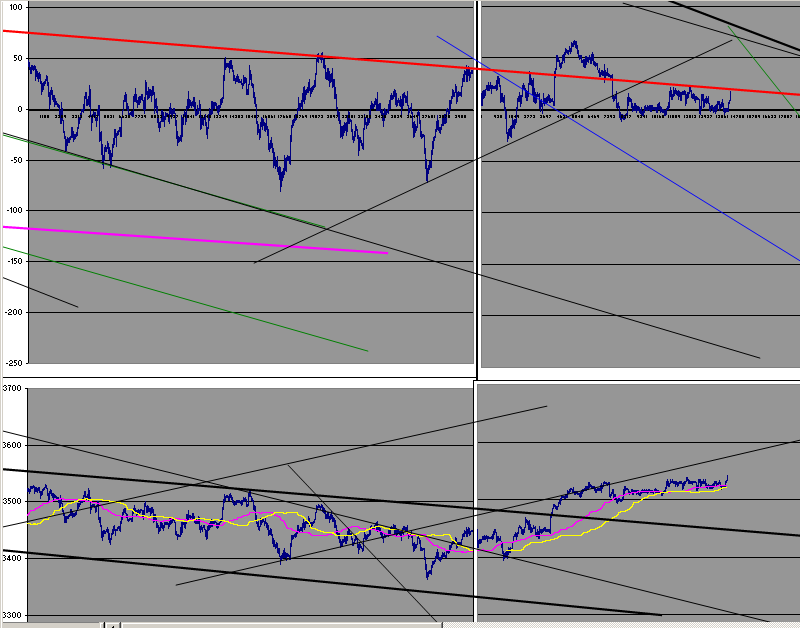Image resolution: width=800 pixels, height=628 pixels.
Task: Click the "100" axis label in the upper left chart
Action: click(16, 7)
